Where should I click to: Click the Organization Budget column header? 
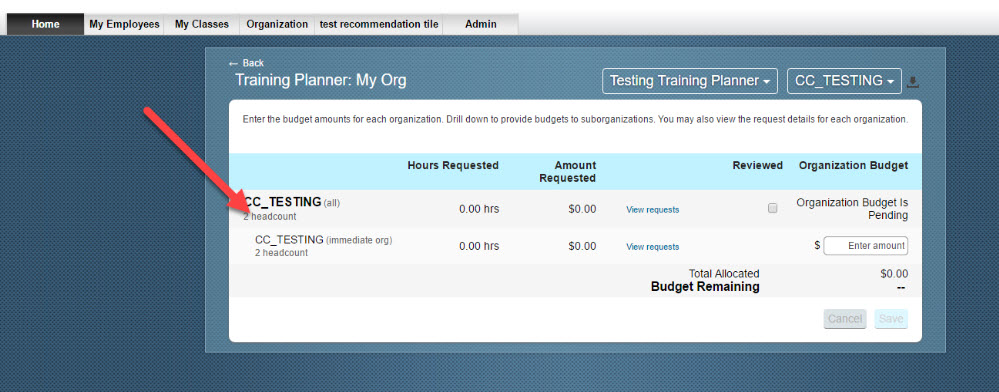pyautogui.click(x=853, y=165)
